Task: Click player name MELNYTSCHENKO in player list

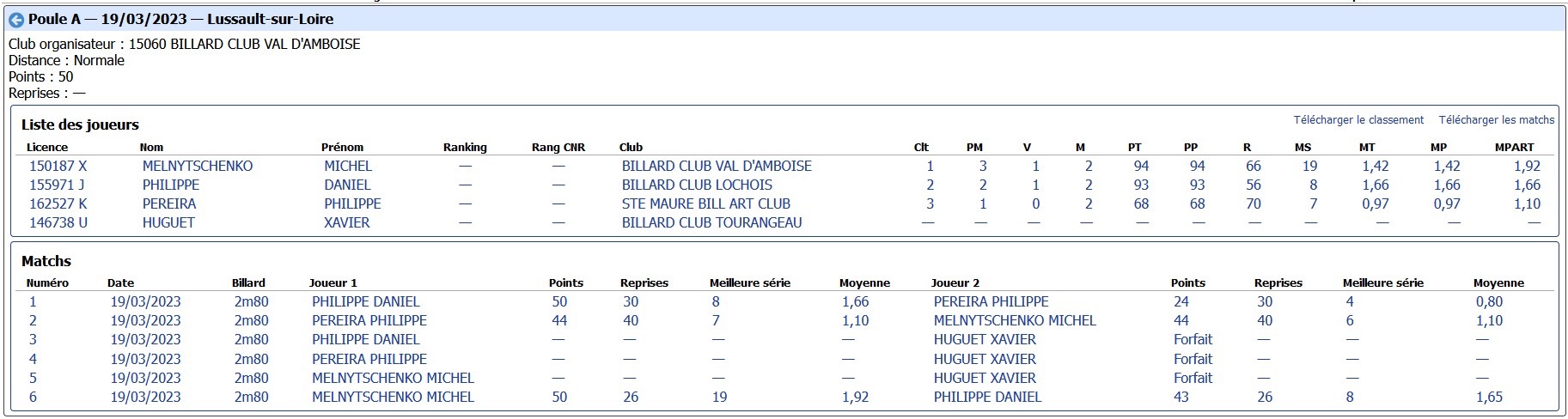Action: 198,166
